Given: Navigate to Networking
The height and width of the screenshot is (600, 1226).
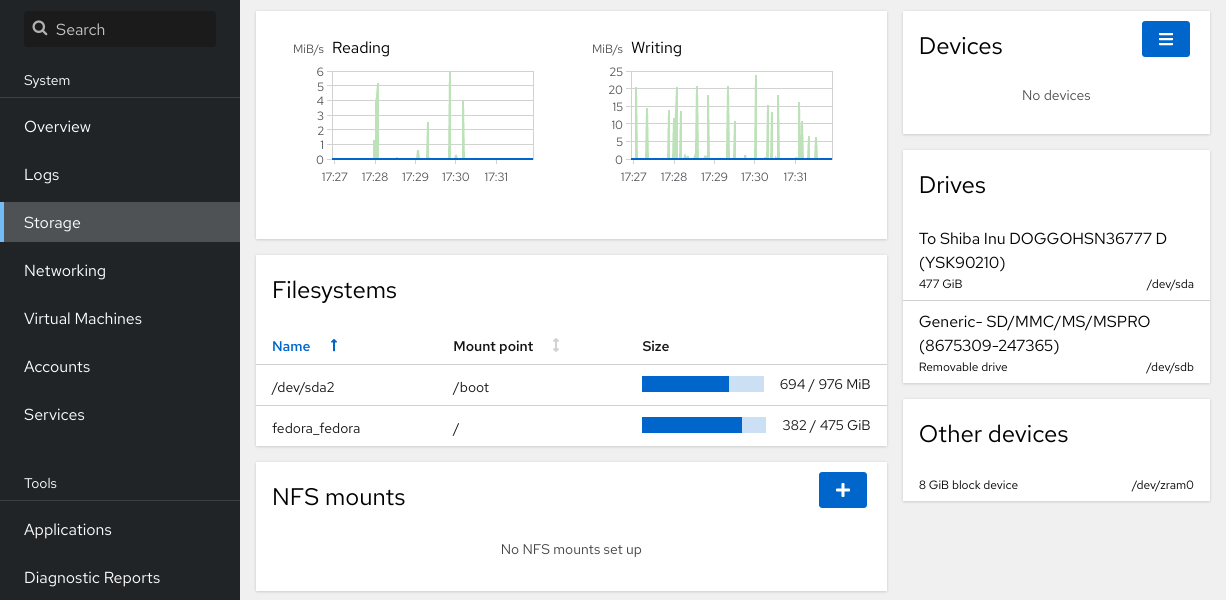Looking at the screenshot, I should (x=120, y=271).
